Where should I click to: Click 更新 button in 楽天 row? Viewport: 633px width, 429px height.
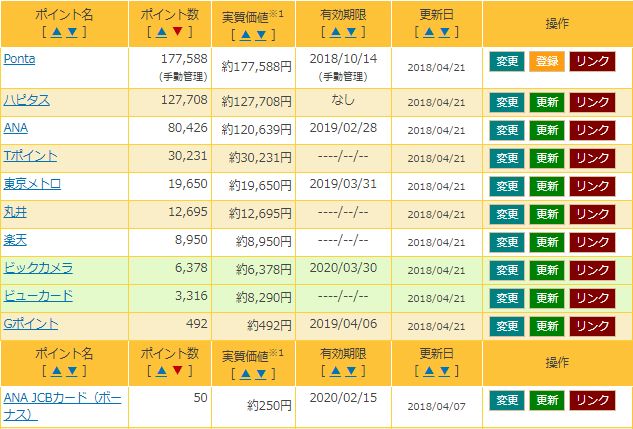point(547,242)
